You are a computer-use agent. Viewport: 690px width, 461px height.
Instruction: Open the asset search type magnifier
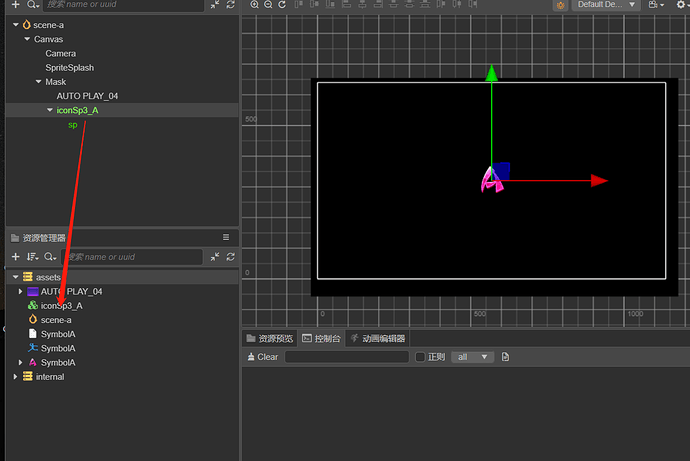[x=50, y=257]
